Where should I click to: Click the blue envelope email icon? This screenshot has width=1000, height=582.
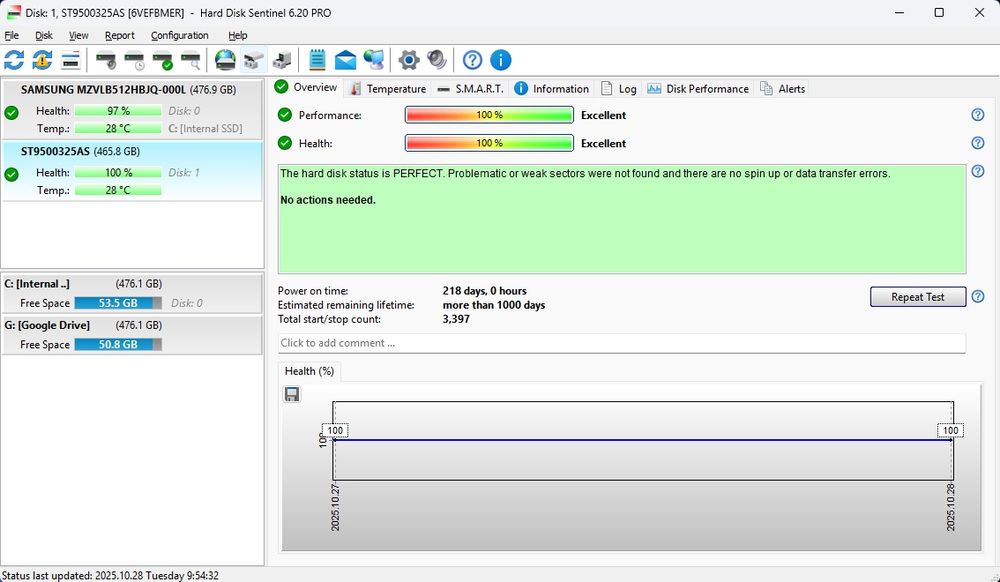(x=345, y=61)
